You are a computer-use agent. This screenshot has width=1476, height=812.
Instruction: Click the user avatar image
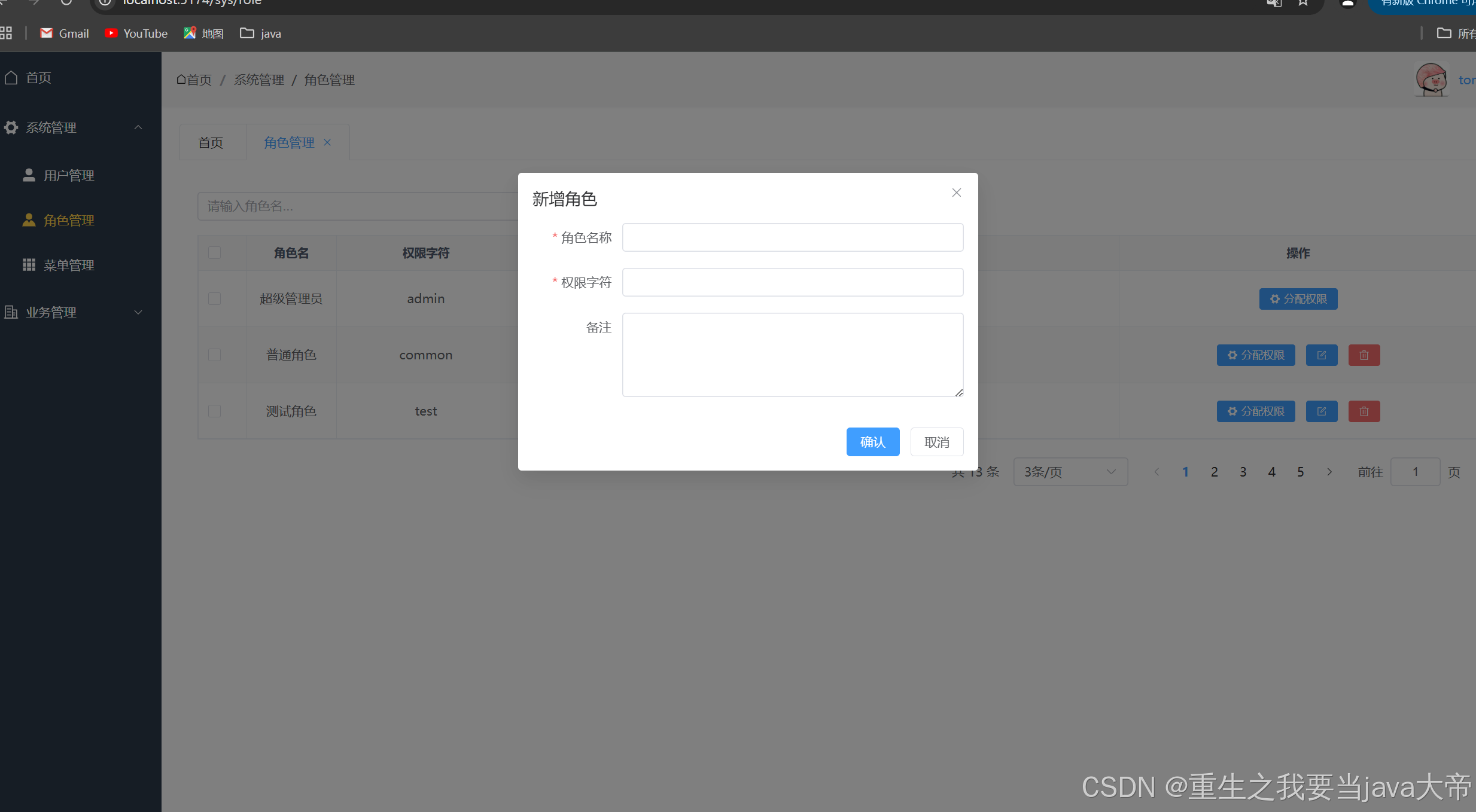[x=1431, y=80]
